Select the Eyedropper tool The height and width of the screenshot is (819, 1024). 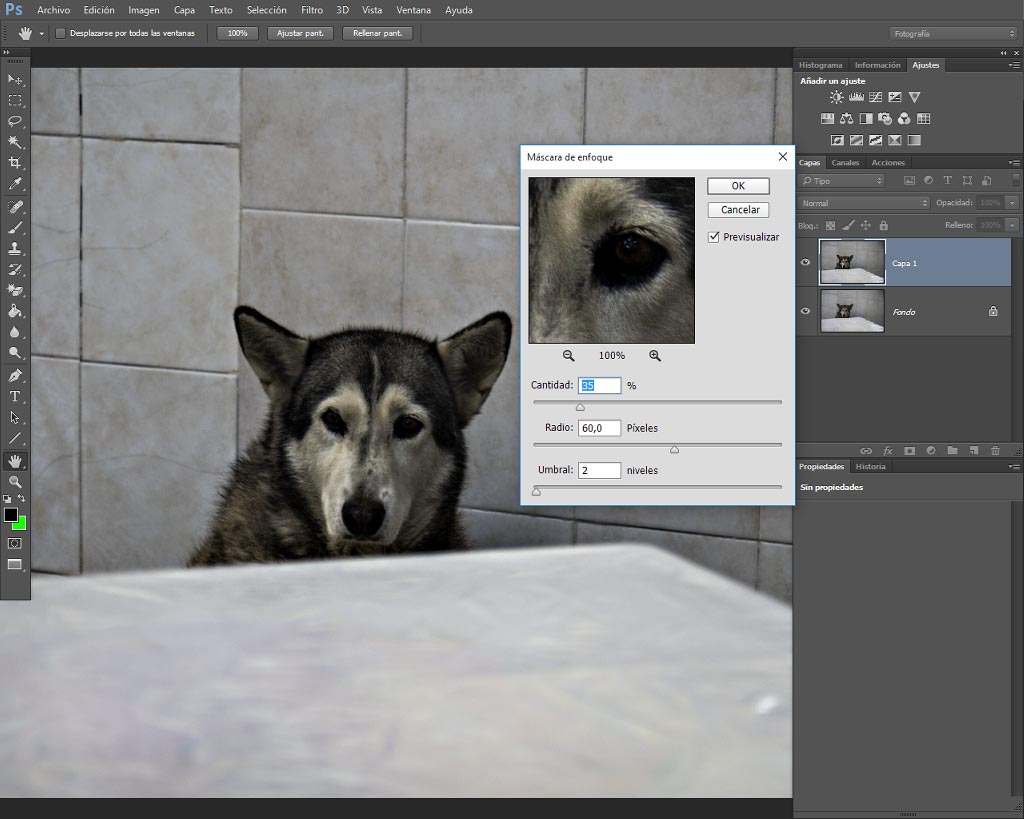(14, 184)
